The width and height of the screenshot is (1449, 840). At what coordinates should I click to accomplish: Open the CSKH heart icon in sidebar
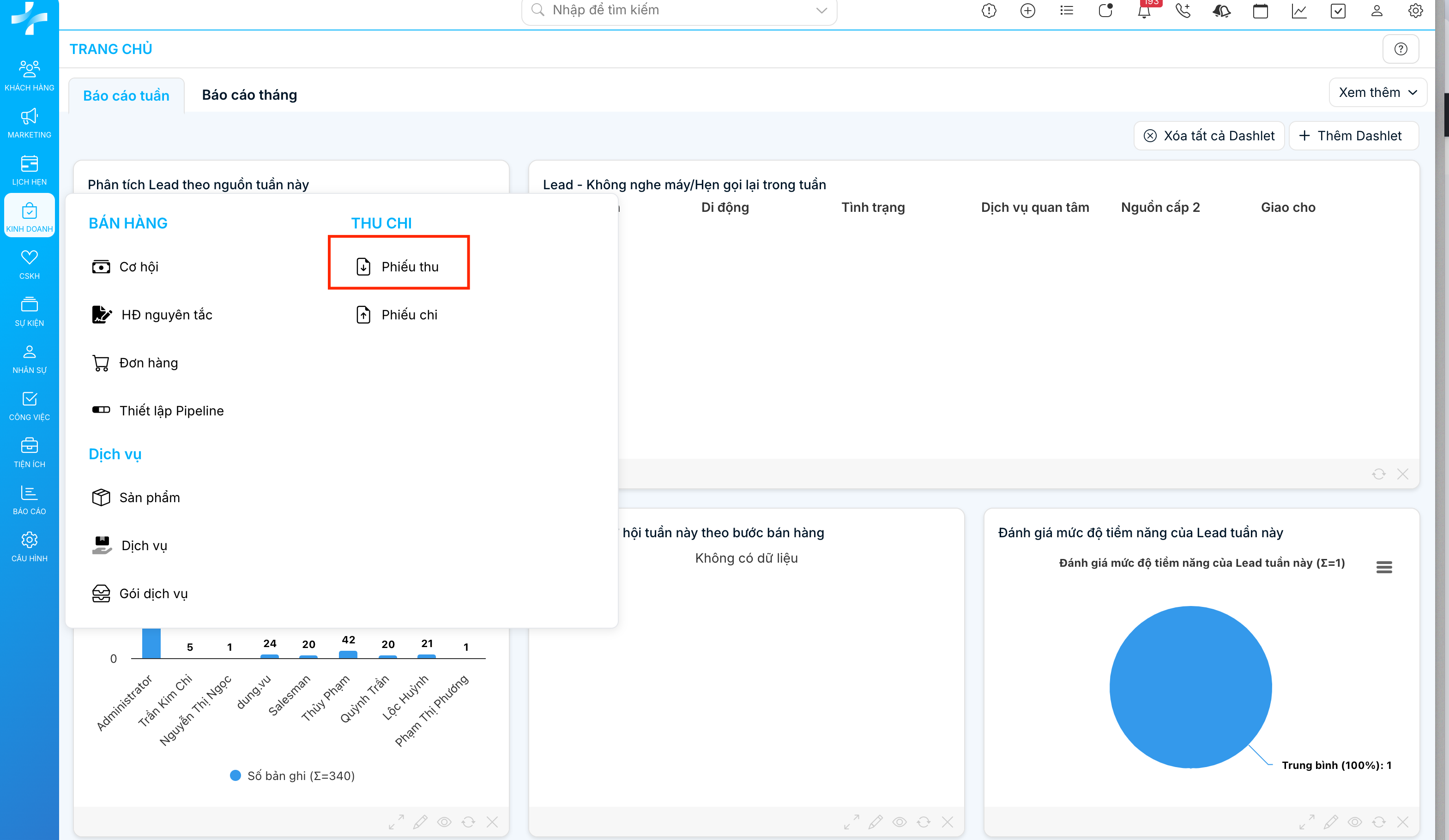(x=30, y=264)
